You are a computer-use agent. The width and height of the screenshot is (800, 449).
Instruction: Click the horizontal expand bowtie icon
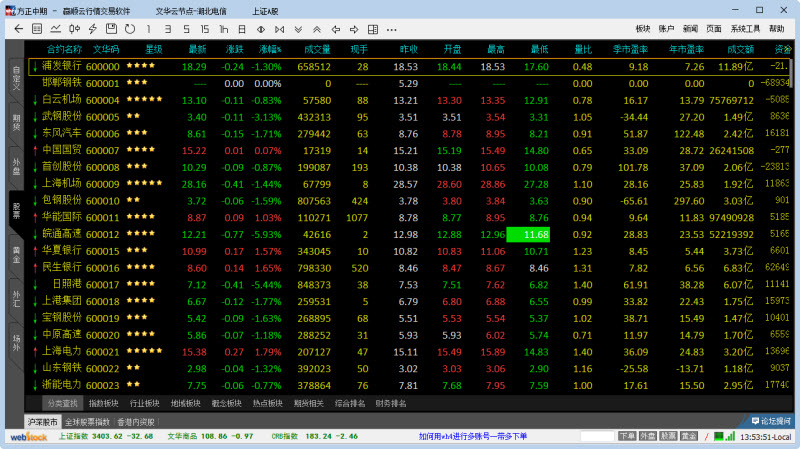(280, 29)
